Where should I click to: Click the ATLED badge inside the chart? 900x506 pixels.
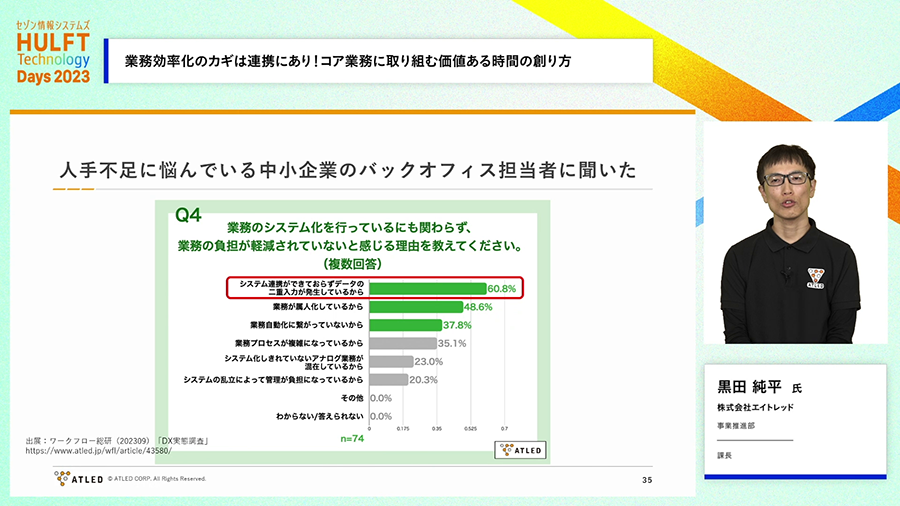click(x=518, y=450)
